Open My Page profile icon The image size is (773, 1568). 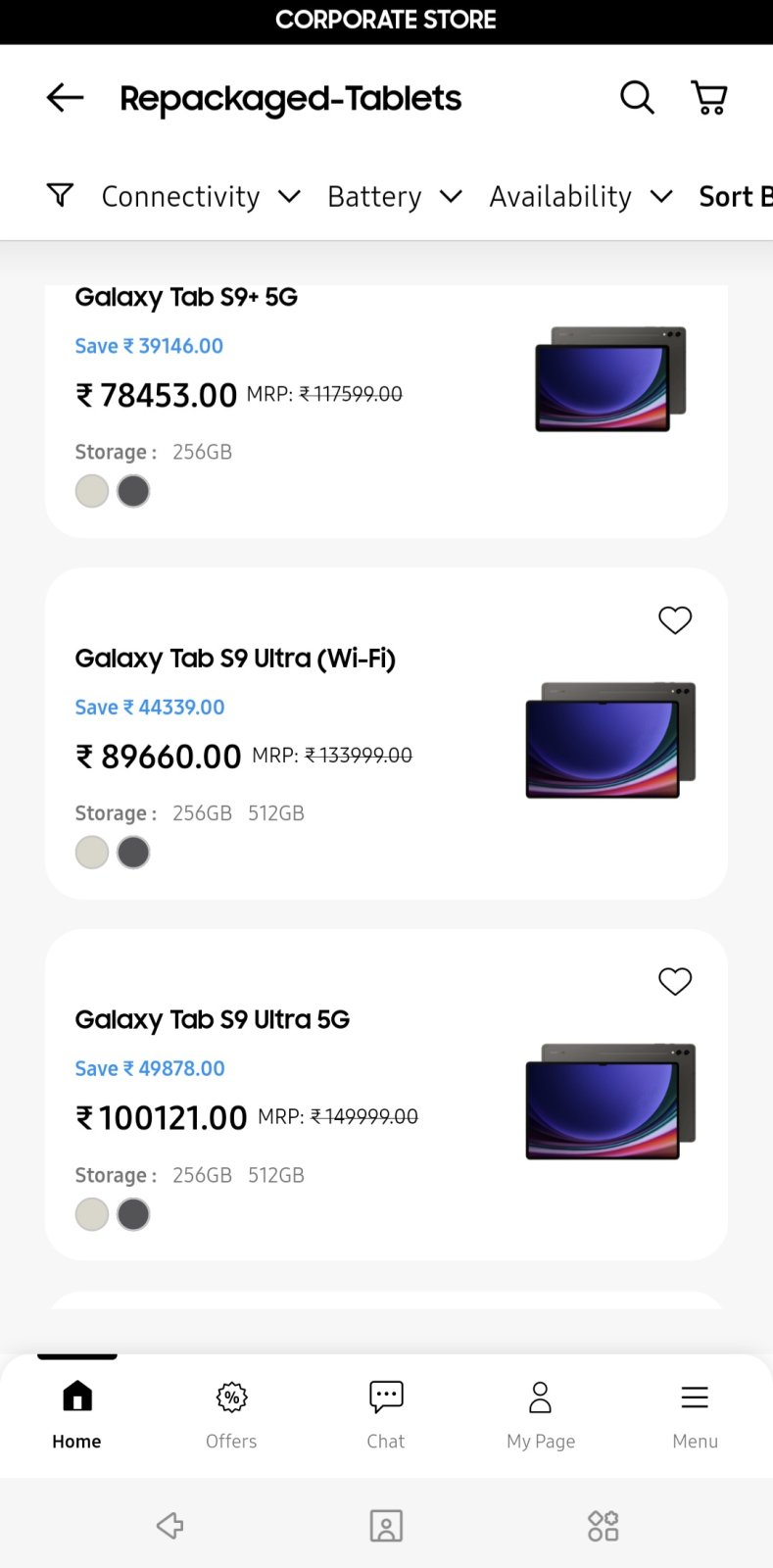point(540,1411)
